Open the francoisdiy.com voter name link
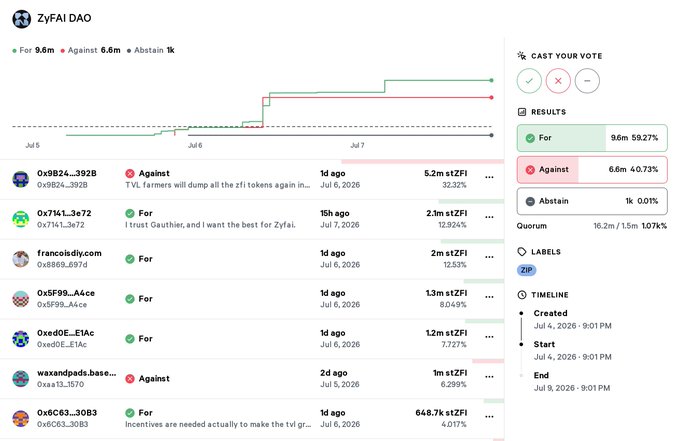Screen dimensions: 680x441 (69, 253)
